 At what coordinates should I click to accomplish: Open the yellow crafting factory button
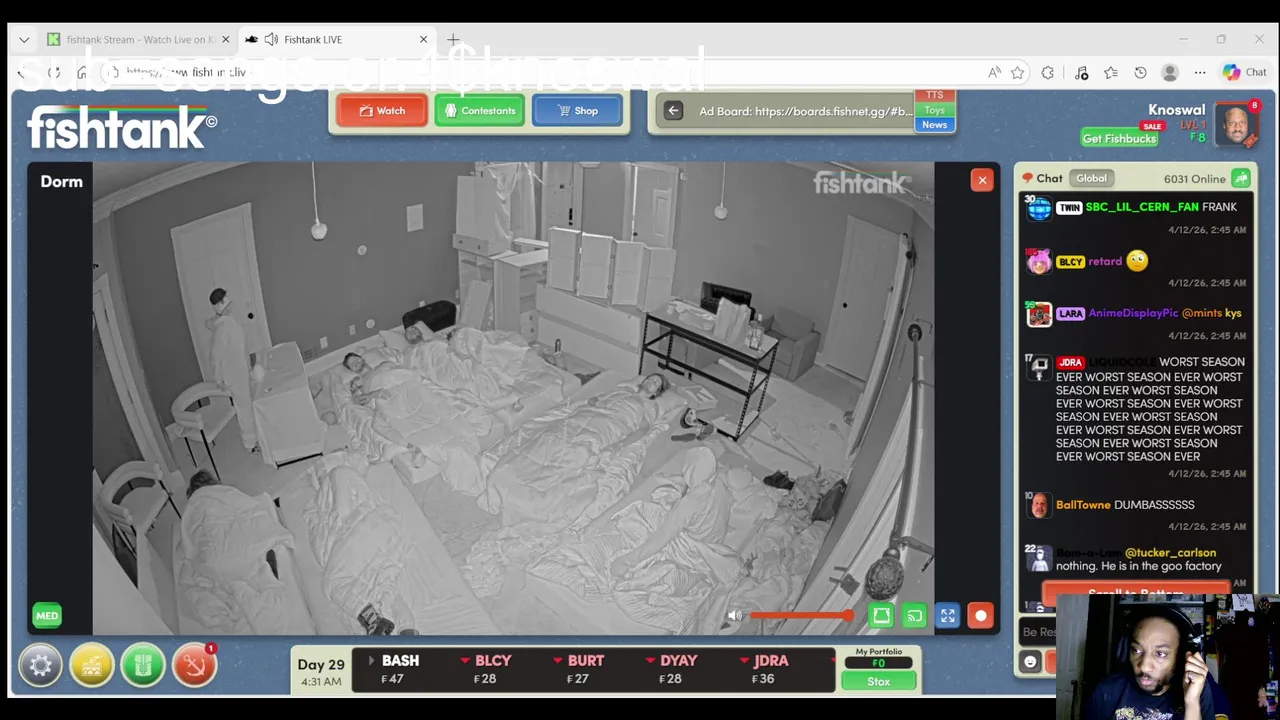pos(92,665)
